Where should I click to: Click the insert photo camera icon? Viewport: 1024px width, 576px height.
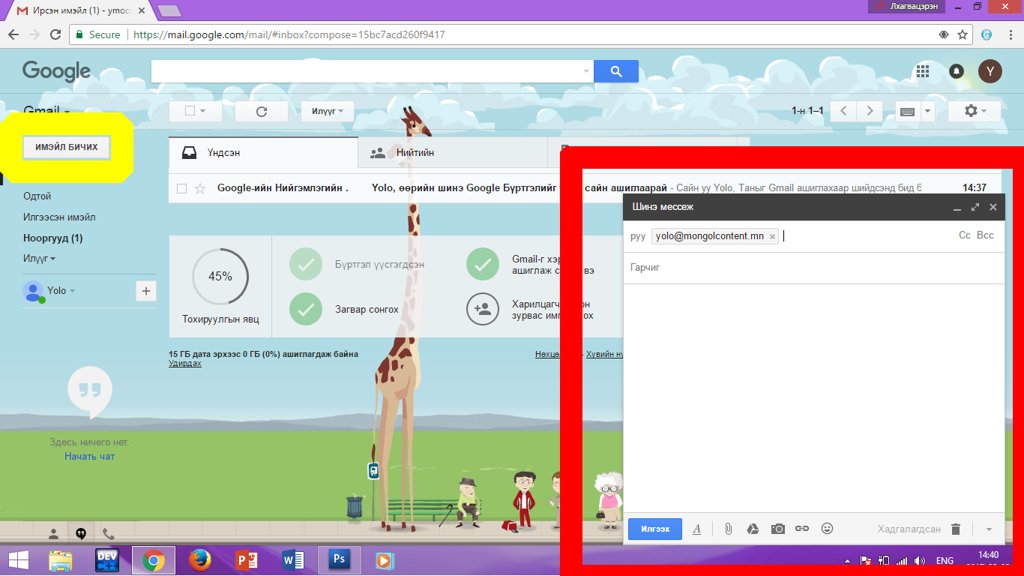point(777,528)
